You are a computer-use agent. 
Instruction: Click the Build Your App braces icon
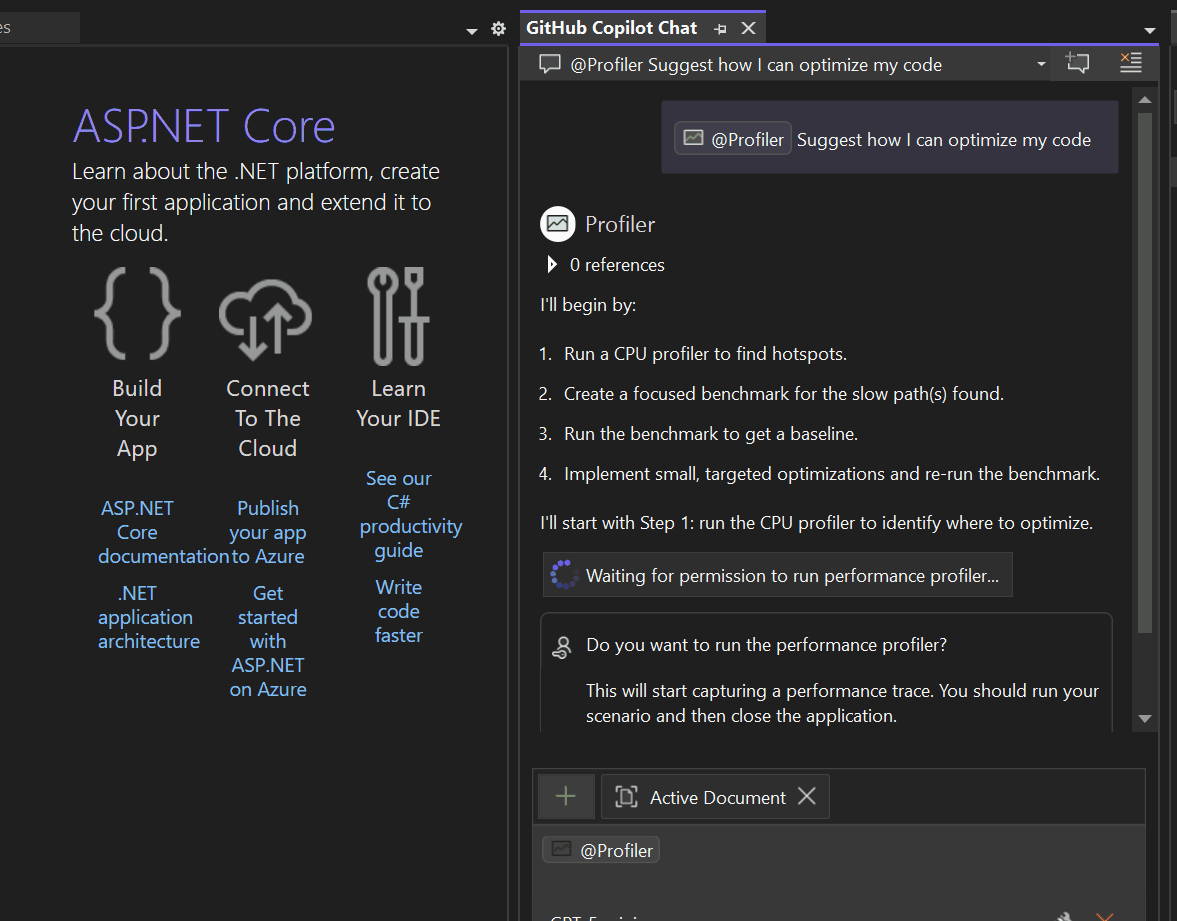click(137, 314)
